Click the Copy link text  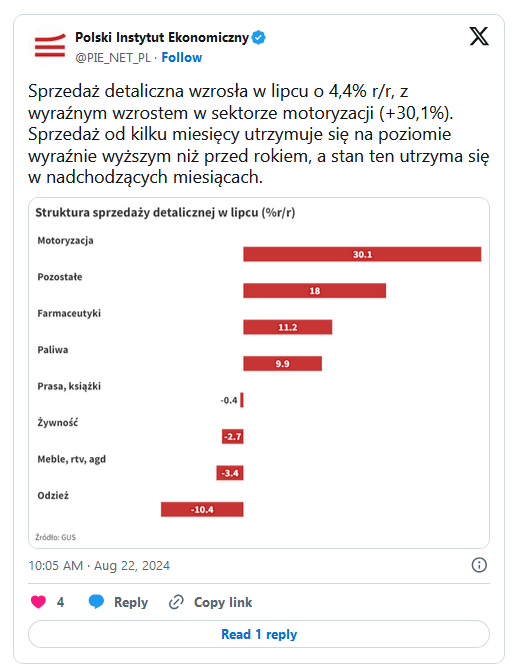[223, 602]
